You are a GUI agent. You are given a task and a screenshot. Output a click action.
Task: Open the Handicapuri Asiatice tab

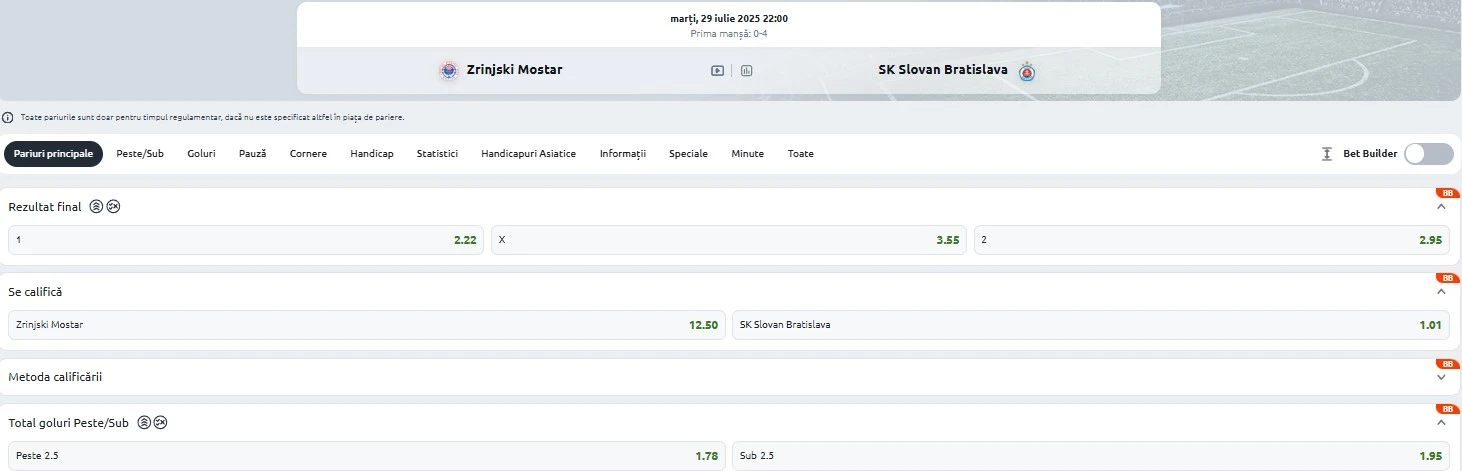pos(528,154)
